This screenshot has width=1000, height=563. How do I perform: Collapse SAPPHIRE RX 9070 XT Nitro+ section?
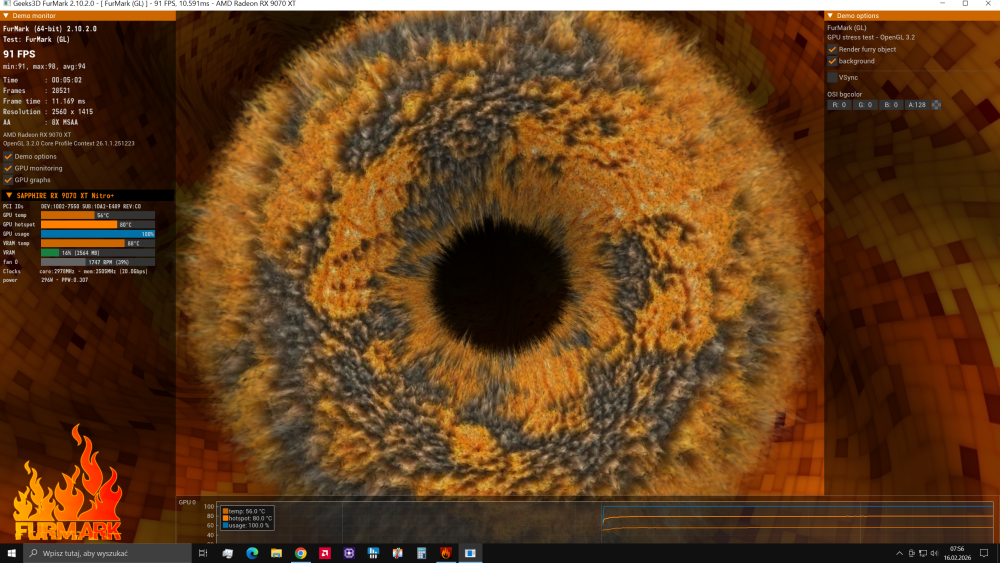point(9,196)
